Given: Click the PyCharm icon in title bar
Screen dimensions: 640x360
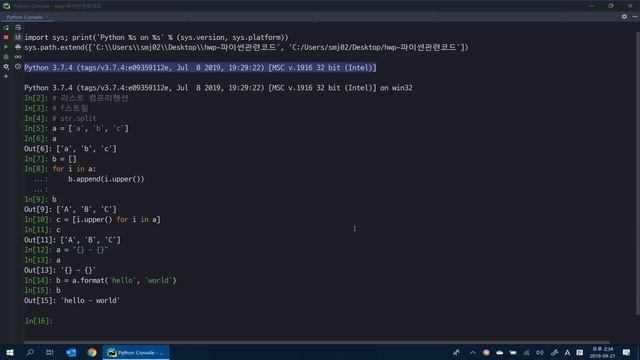Looking at the screenshot, I should (7, 6).
